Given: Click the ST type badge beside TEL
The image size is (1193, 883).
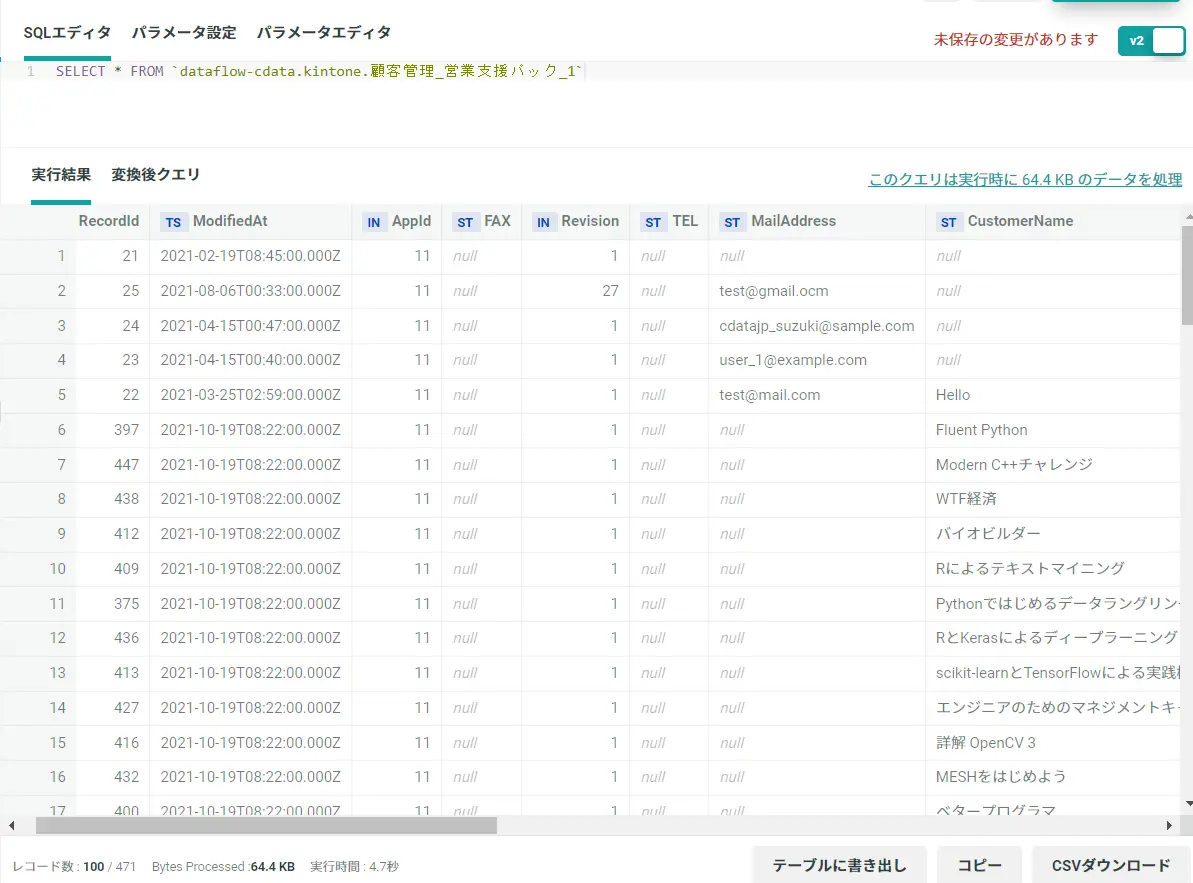Looking at the screenshot, I should [653, 222].
